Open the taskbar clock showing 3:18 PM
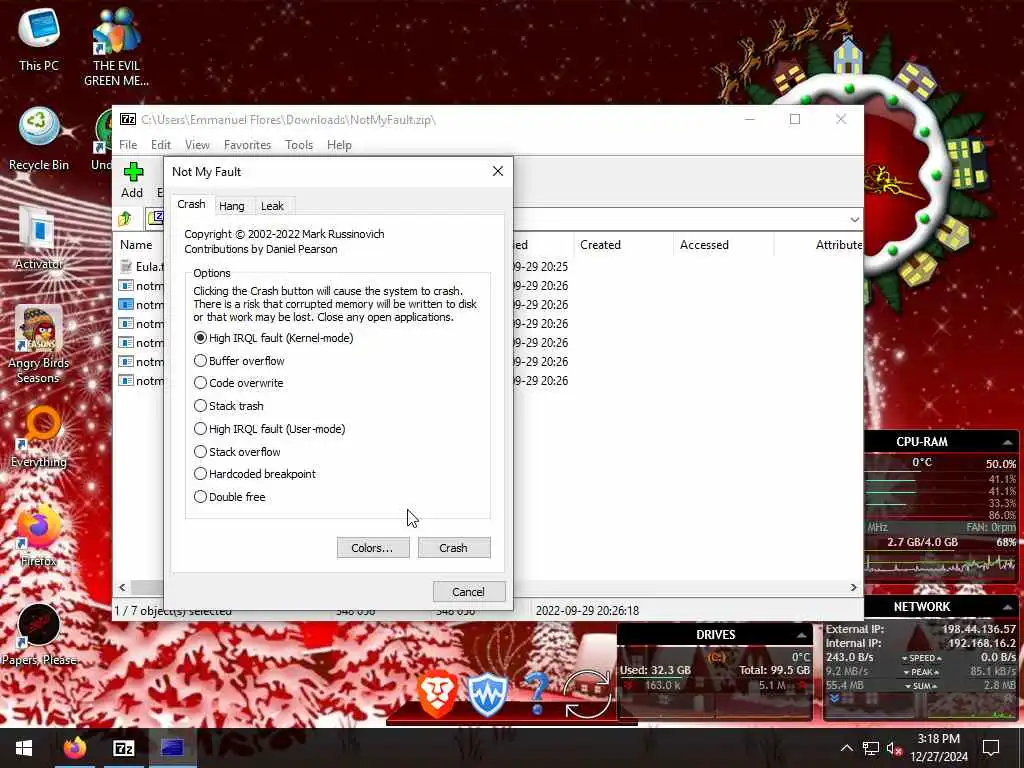Viewport: 1024px width, 768px height. point(938,748)
